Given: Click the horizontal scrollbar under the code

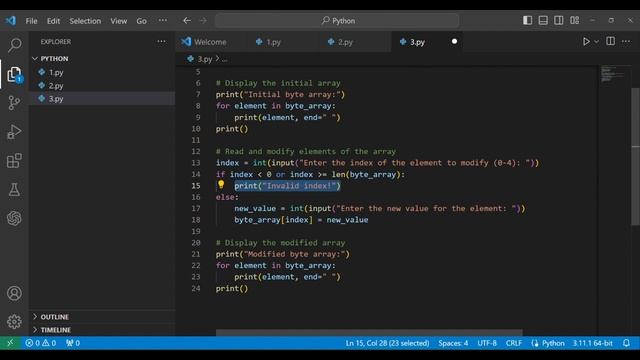Looking at the screenshot, I should (369, 333).
